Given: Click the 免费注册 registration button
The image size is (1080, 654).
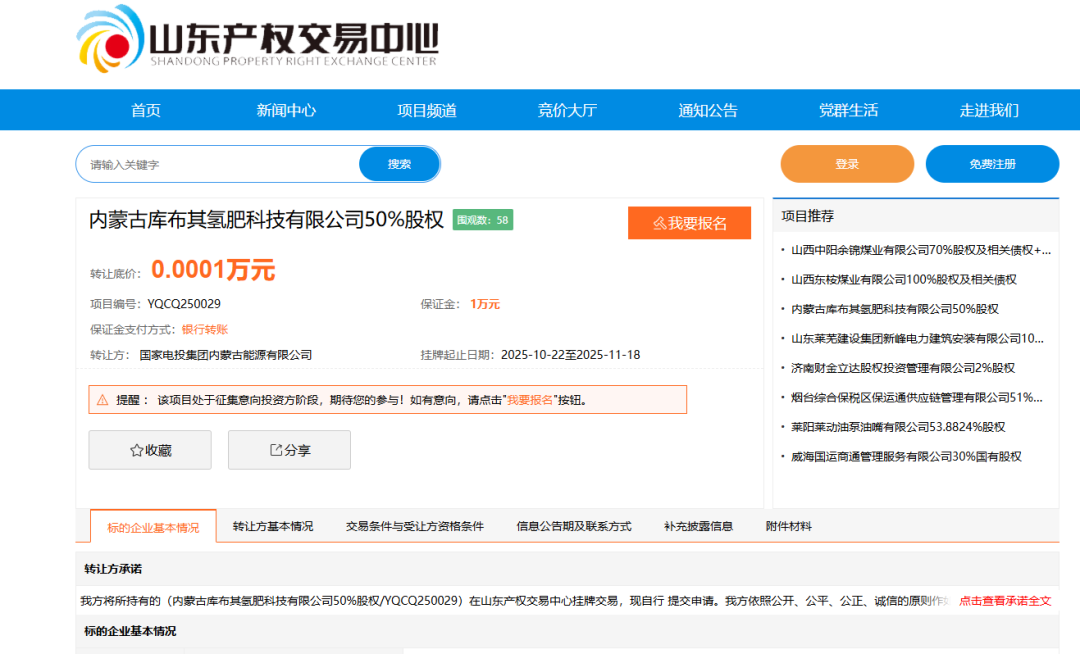Looking at the screenshot, I should (992, 163).
